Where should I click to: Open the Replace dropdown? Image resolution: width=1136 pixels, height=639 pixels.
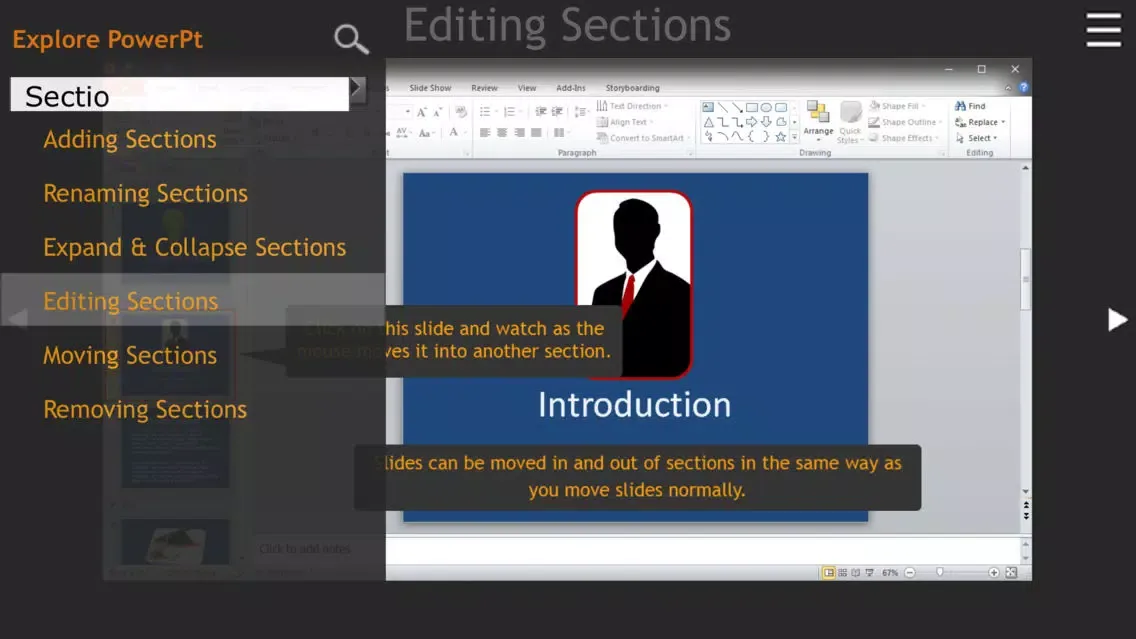pyautogui.click(x=980, y=122)
